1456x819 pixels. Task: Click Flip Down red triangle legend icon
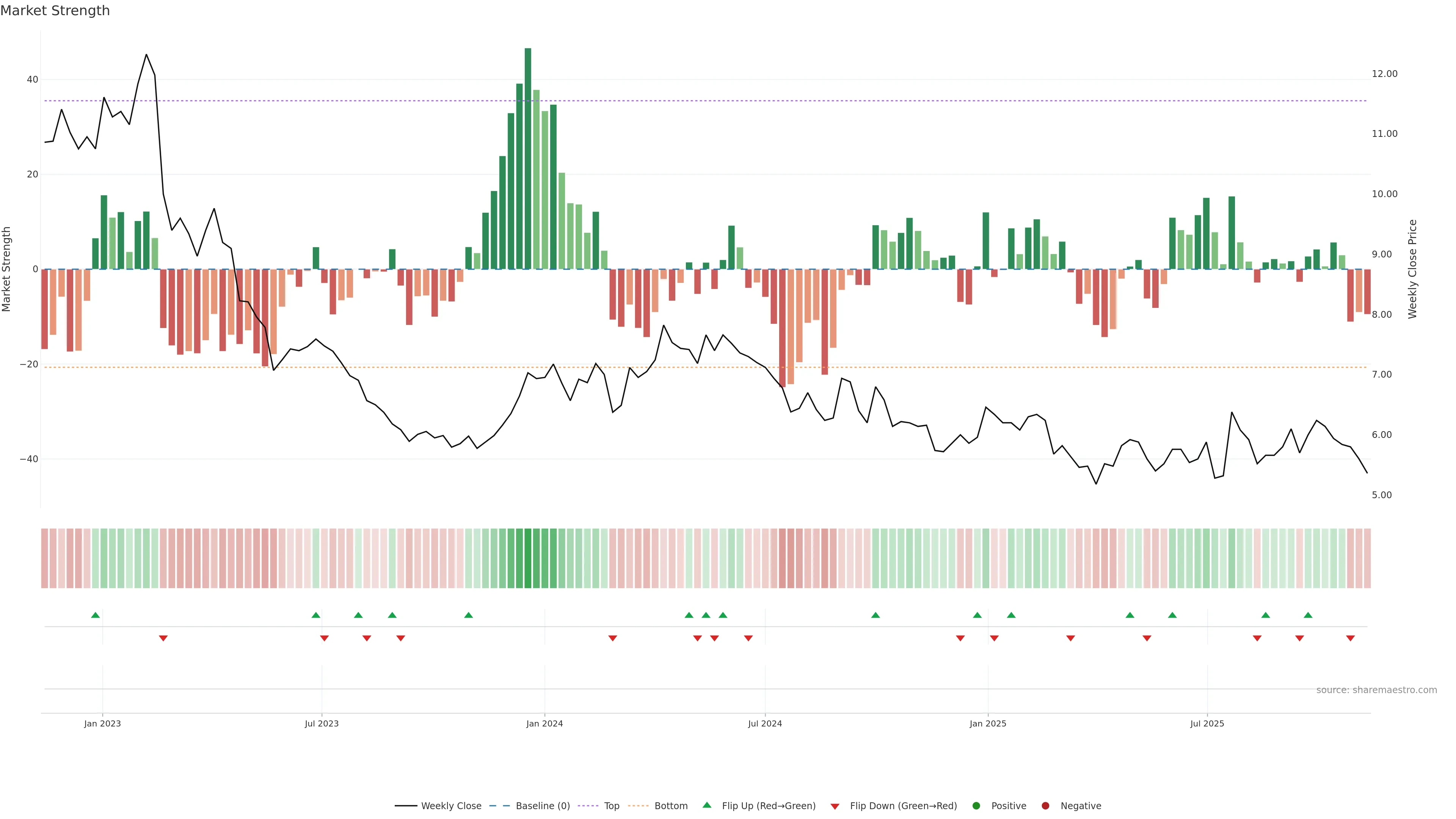click(835, 806)
